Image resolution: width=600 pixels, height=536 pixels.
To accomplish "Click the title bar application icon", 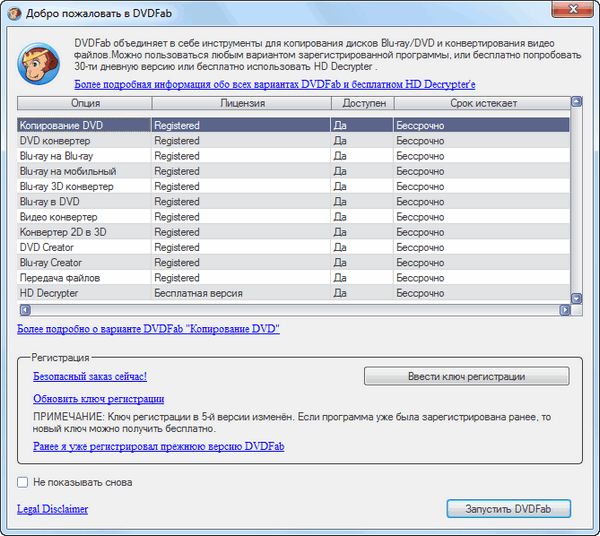I will (x=16, y=12).
